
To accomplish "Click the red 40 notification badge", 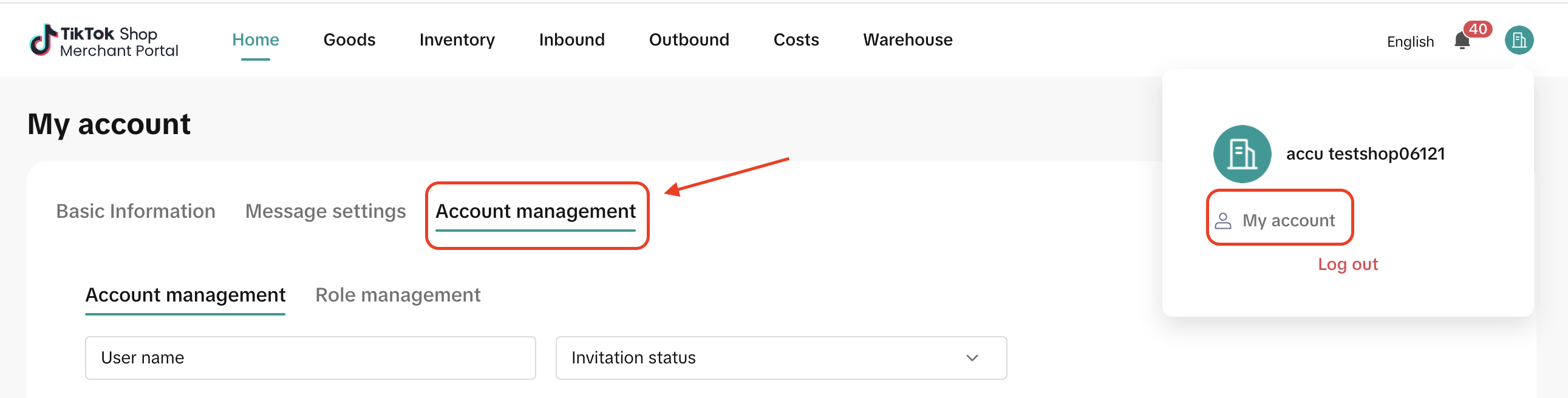I will 1478,29.
